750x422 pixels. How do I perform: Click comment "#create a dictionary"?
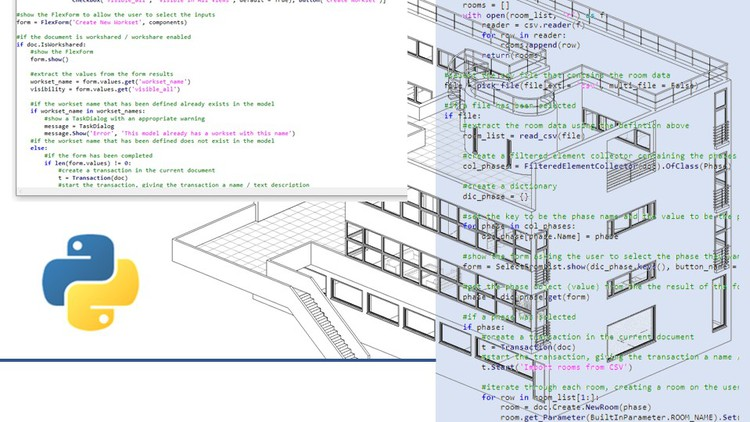[x=509, y=187]
